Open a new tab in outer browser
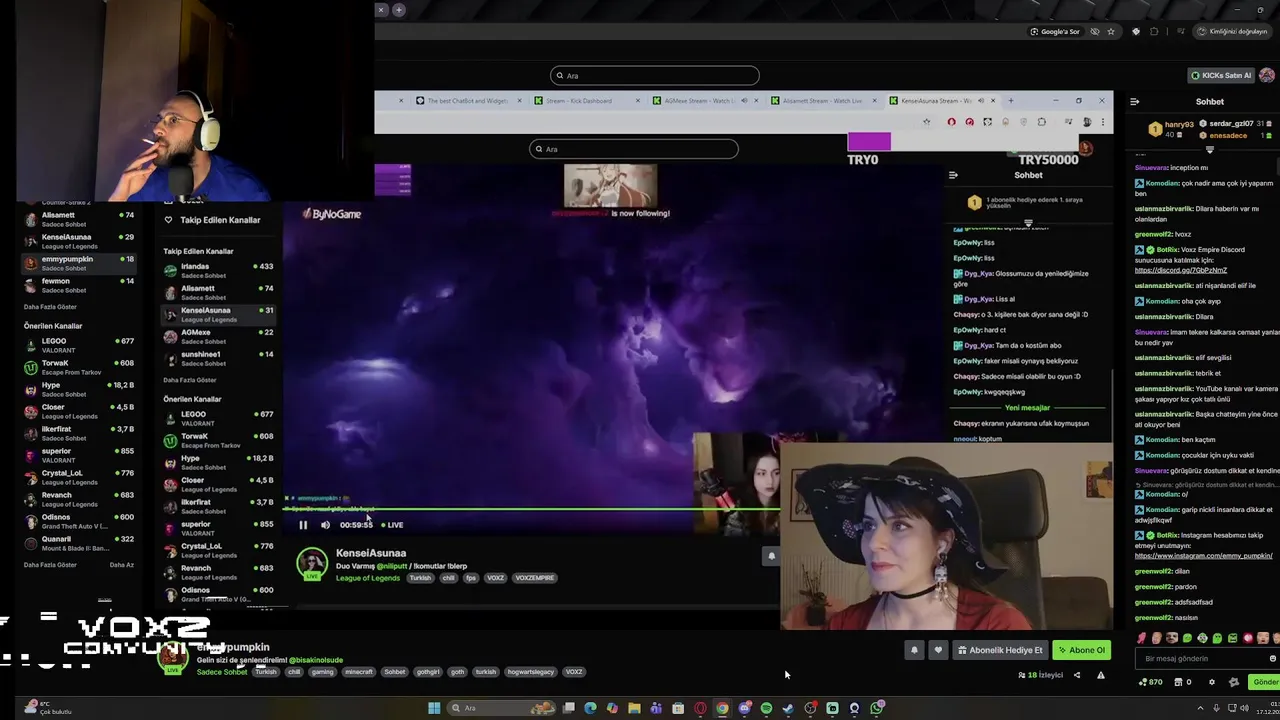The height and width of the screenshot is (720, 1280). click(x=398, y=10)
